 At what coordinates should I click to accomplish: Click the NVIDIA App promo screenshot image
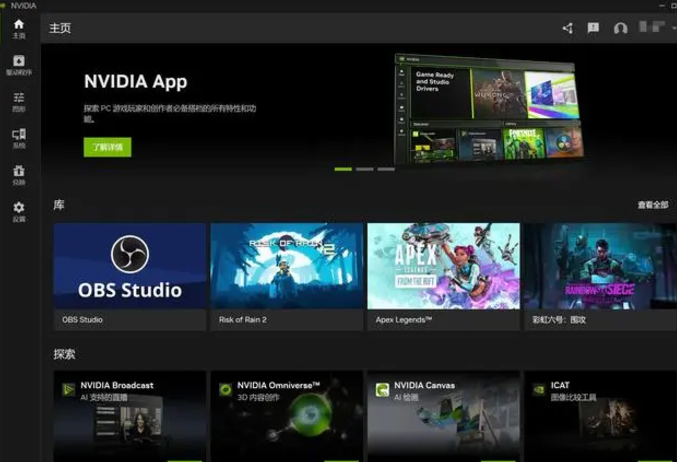point(489,109)
